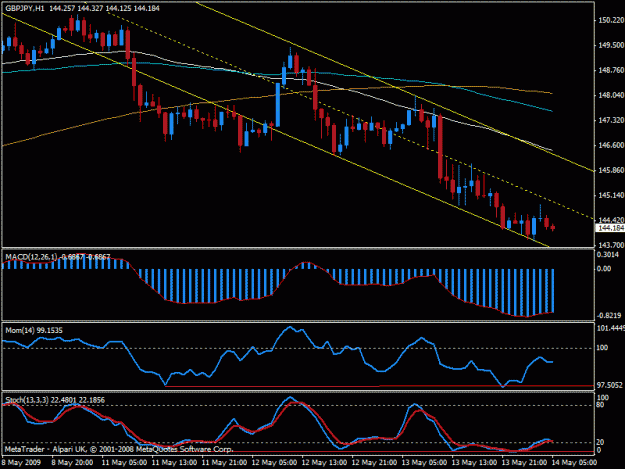Viewport: 625px width, 469px height.
Task: Click the 12 May 05:00 time label
Action: coord(274,463)
